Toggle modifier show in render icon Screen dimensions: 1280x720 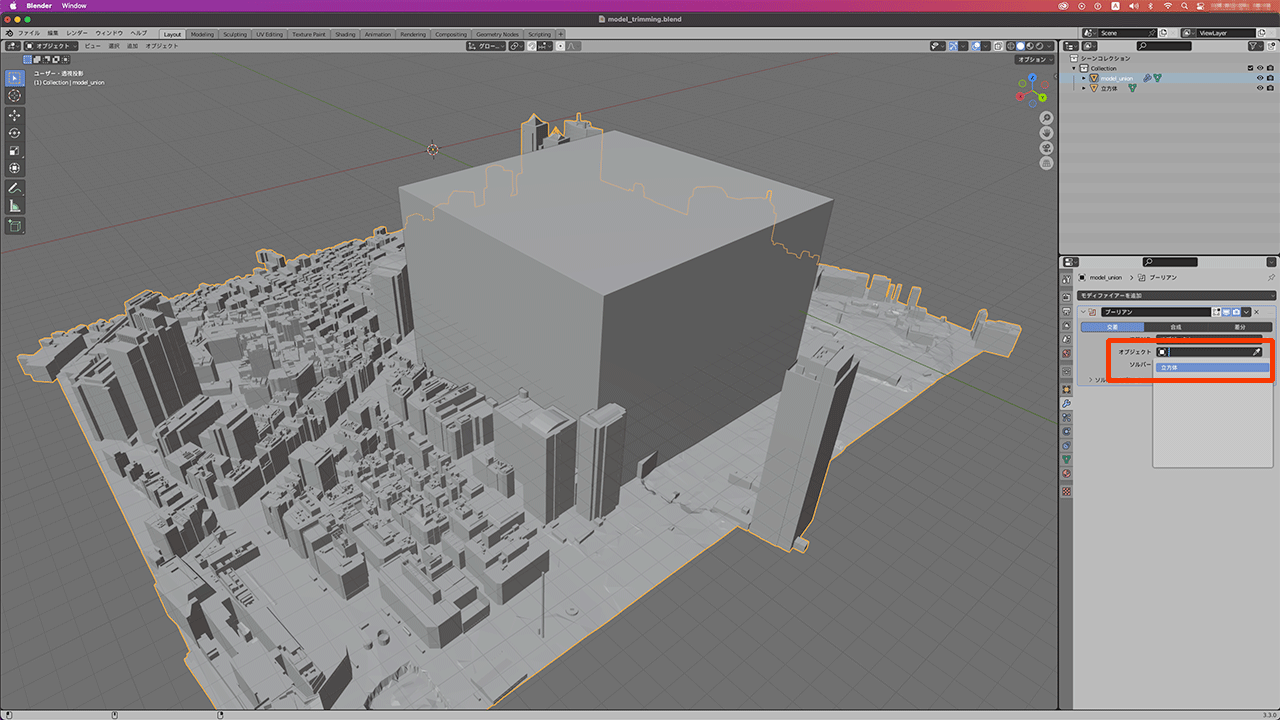(x=1236, y=312)
